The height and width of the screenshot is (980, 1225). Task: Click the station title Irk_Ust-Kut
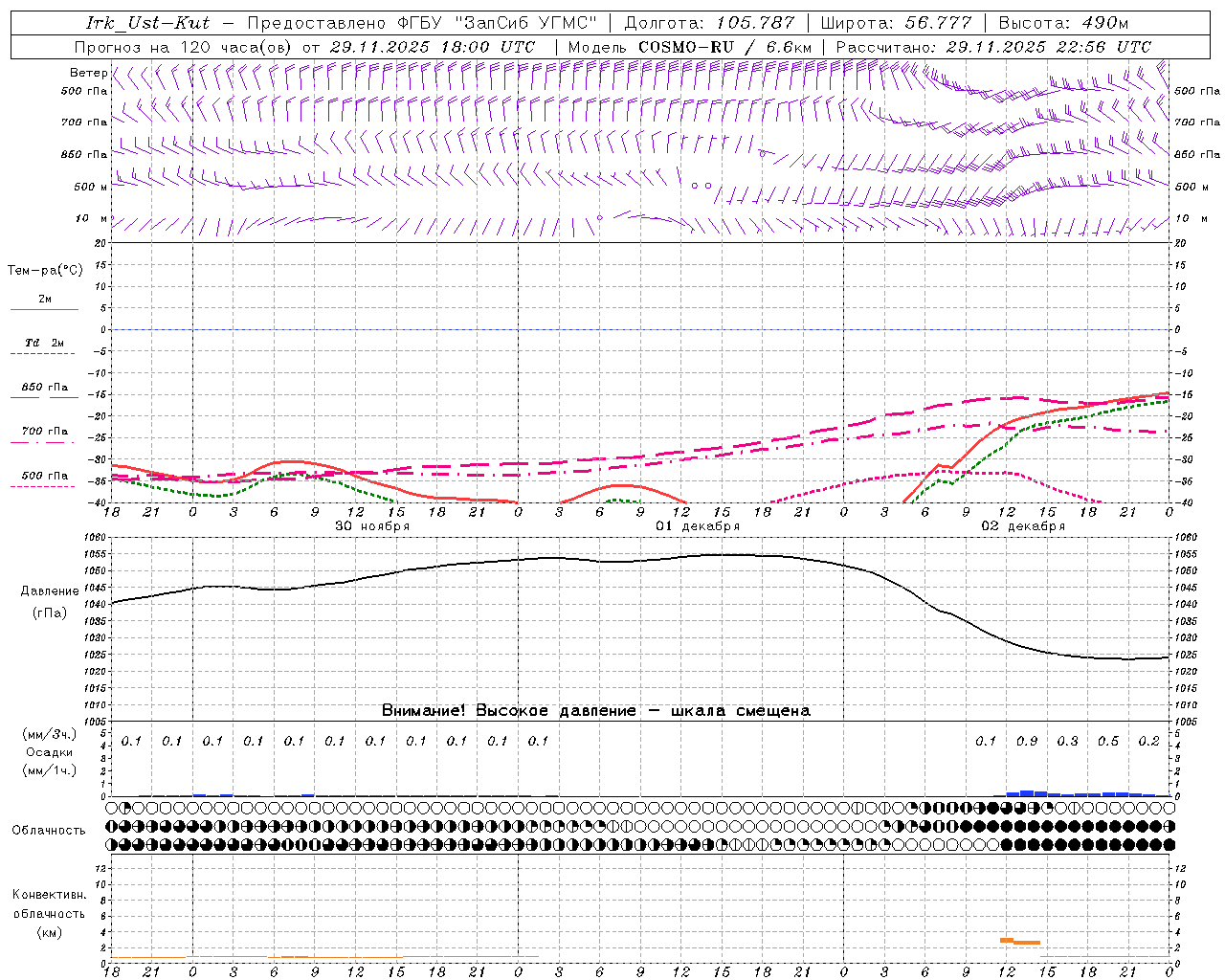coord(147,22)
